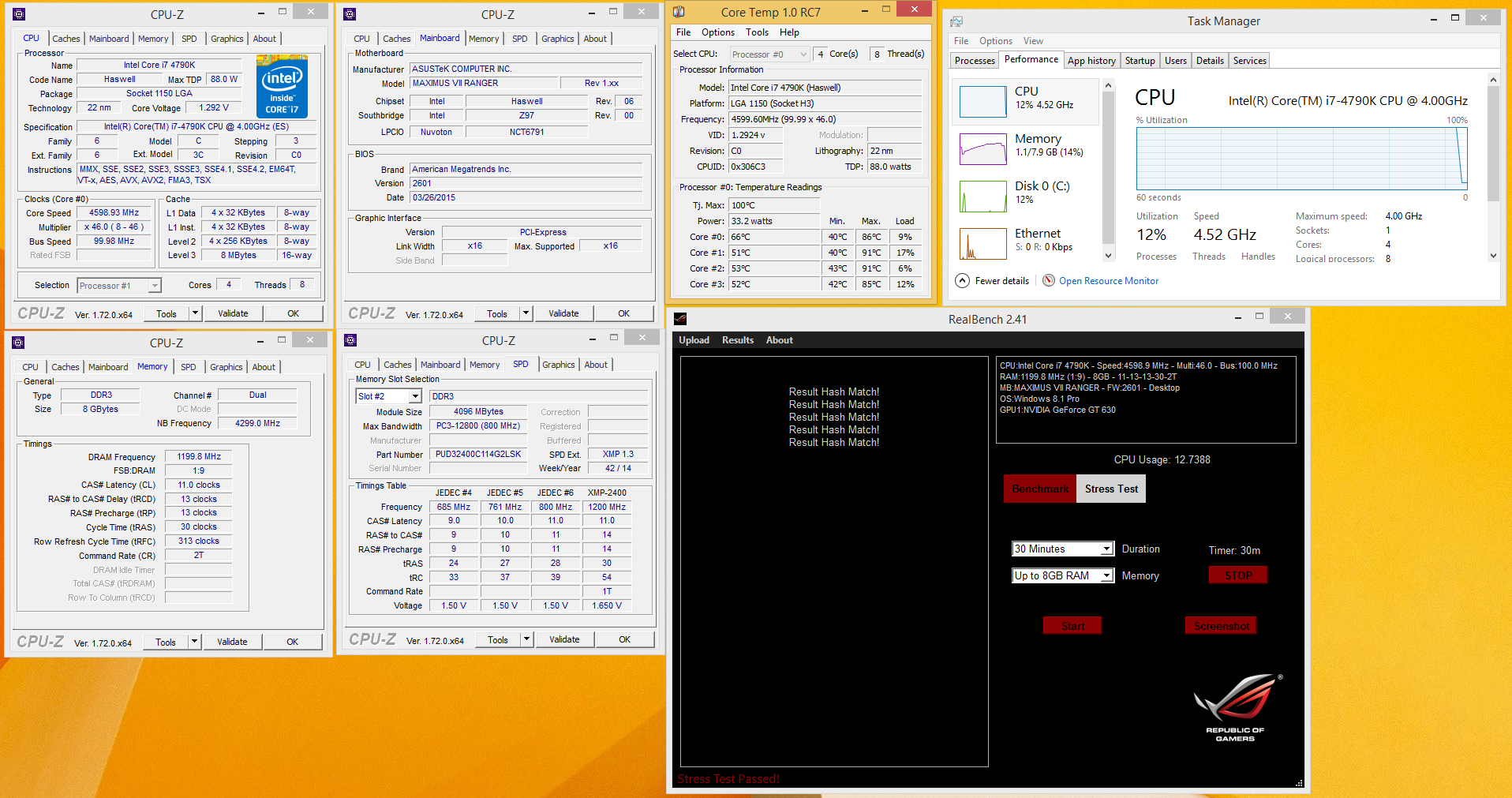Click OK in the CPU-Z SPD window

click(624, 639)
